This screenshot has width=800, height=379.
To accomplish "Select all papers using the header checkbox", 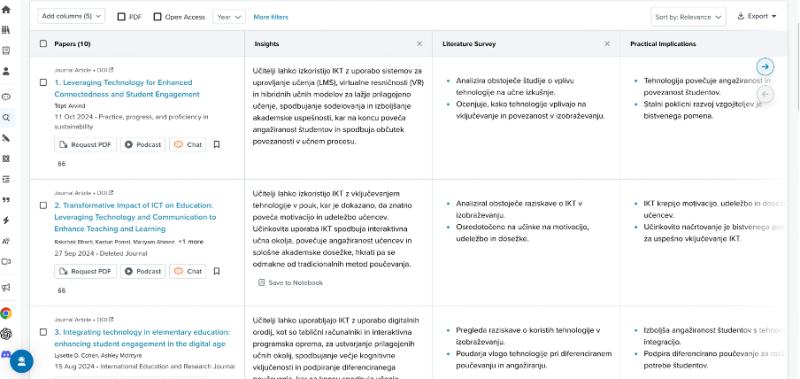I will [x=43, y=44].
